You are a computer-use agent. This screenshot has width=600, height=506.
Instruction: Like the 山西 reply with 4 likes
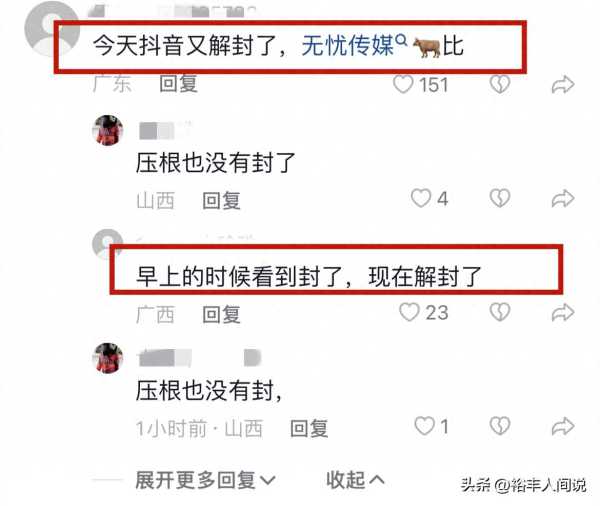pos(421,198)
